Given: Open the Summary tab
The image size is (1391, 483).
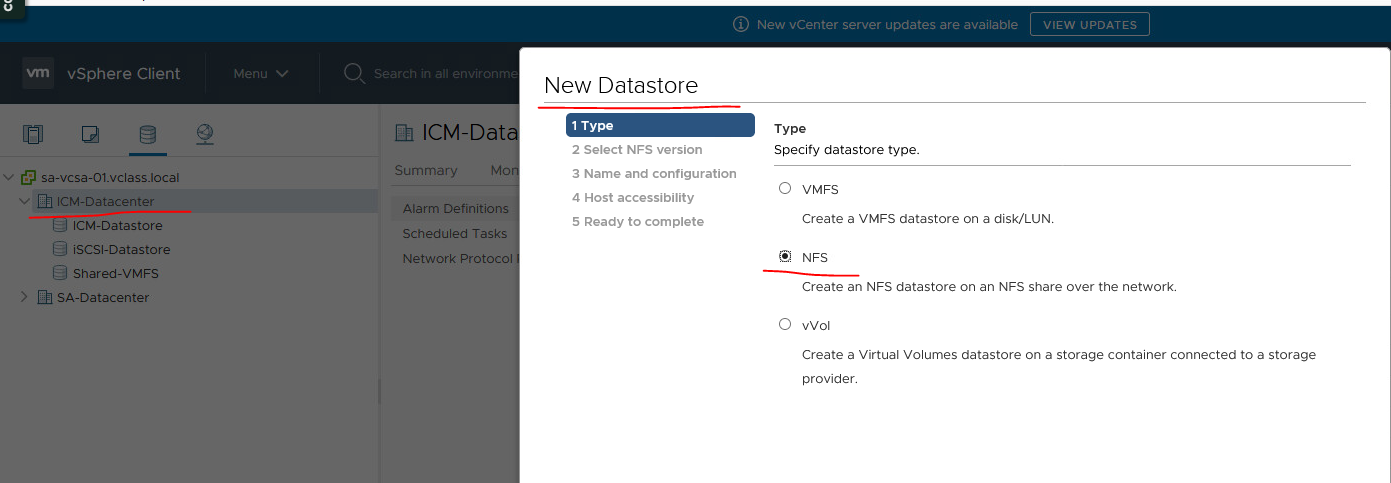Looking at the screenshot, I should 426,171.
